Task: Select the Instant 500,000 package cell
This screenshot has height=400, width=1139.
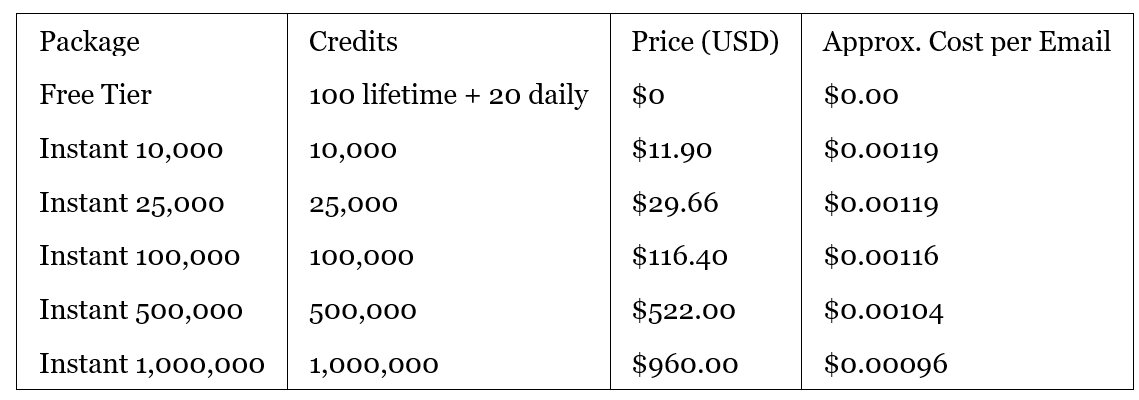Action: click(141, 310)
